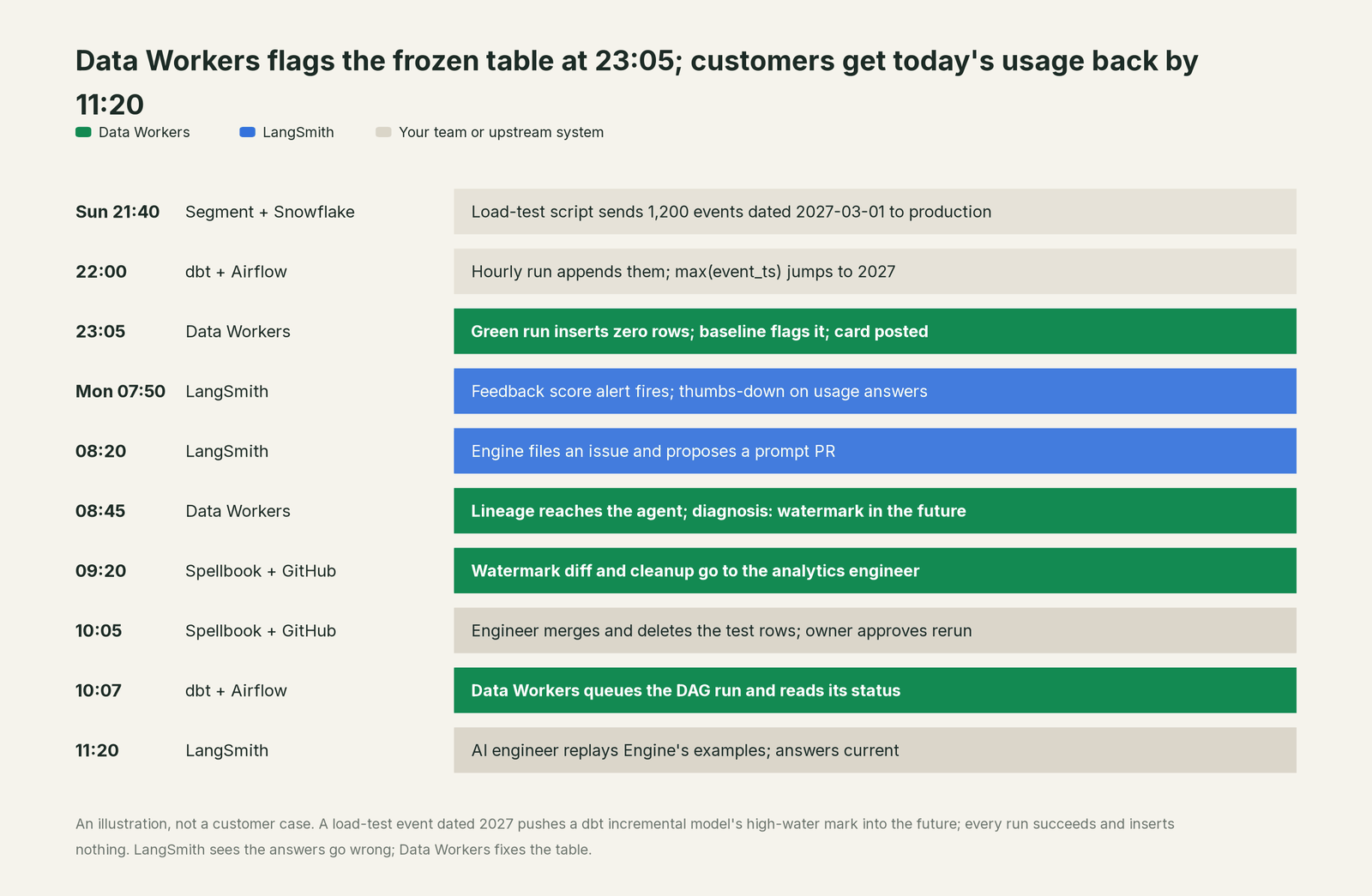The width and height of the screenshot is (1372, 896).
Task: Click the 'Spellbook + GitHub' label in the 09:20 row
Action: point(261,571)
